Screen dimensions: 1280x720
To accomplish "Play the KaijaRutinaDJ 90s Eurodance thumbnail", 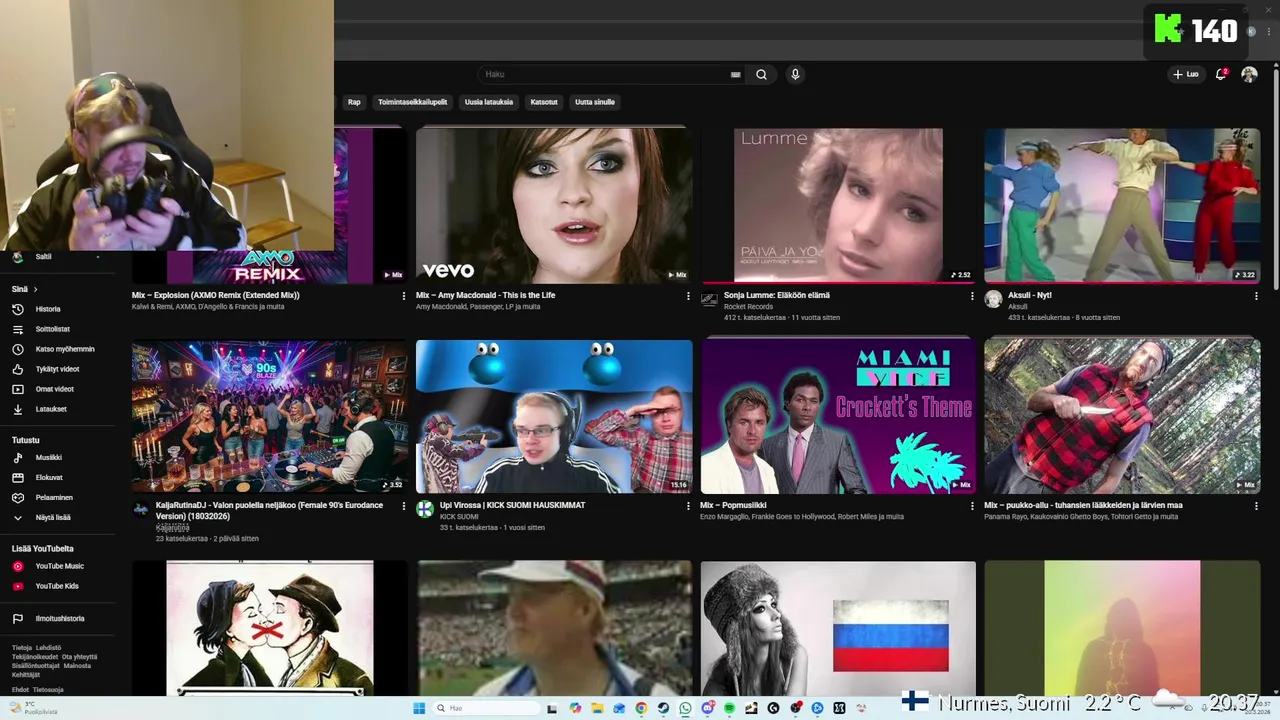I will click(270, 416).
